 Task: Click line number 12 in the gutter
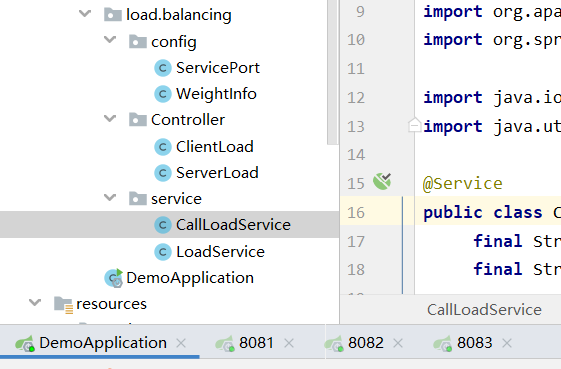tap(356, 97)
